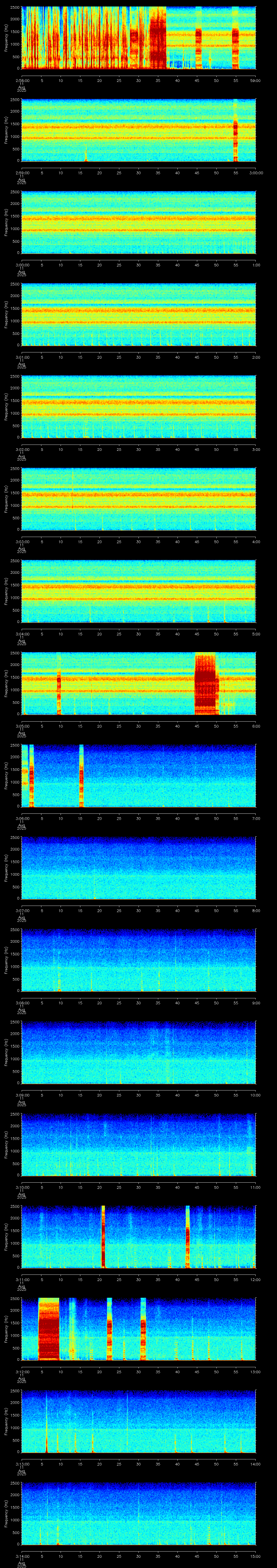Click Frequency (Hz) axis label of 3:13:00 spectrogram

coord(7,1421)
